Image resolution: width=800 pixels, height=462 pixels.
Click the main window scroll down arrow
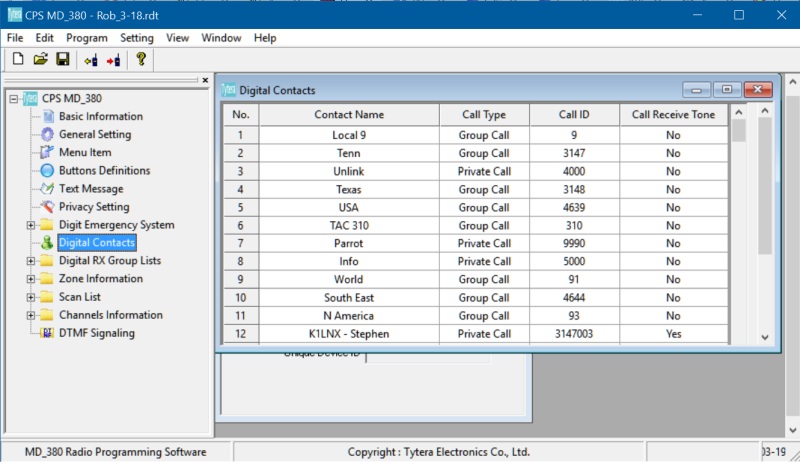(792, 430)
